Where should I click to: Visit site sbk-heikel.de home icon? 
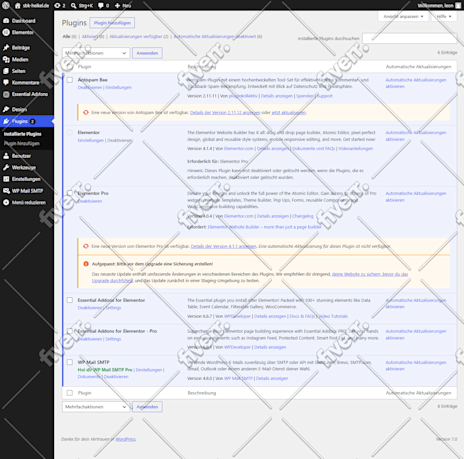click(18, 6)
